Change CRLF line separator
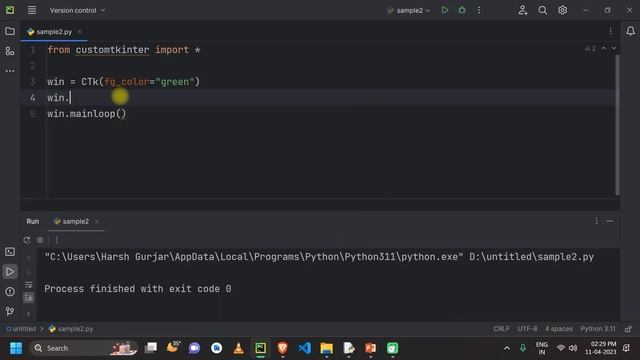Image resolution: width=640 pixels, height=360 pixels. [501, 329]
